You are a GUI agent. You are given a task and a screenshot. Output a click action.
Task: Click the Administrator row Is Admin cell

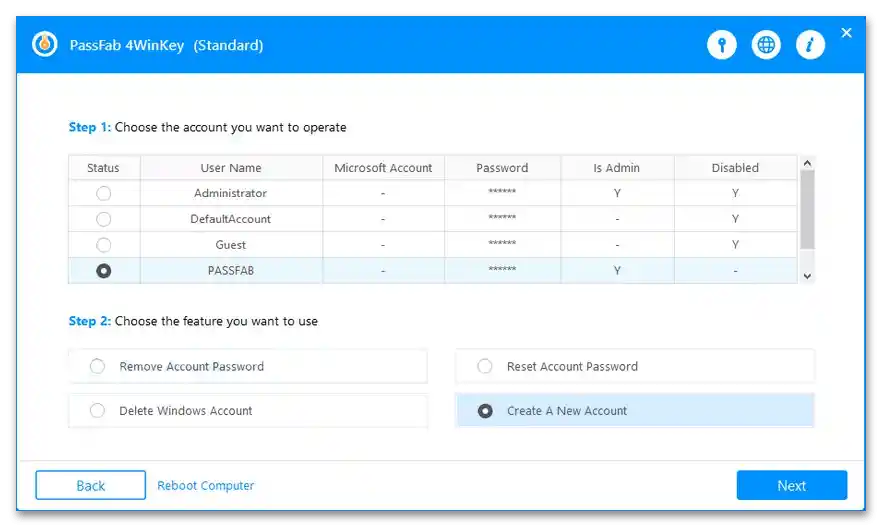[x=617, y=193]
